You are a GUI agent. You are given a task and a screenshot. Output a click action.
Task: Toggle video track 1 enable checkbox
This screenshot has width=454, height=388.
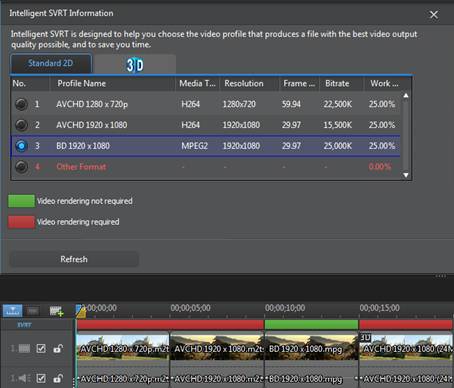click(x=41, y=349)
